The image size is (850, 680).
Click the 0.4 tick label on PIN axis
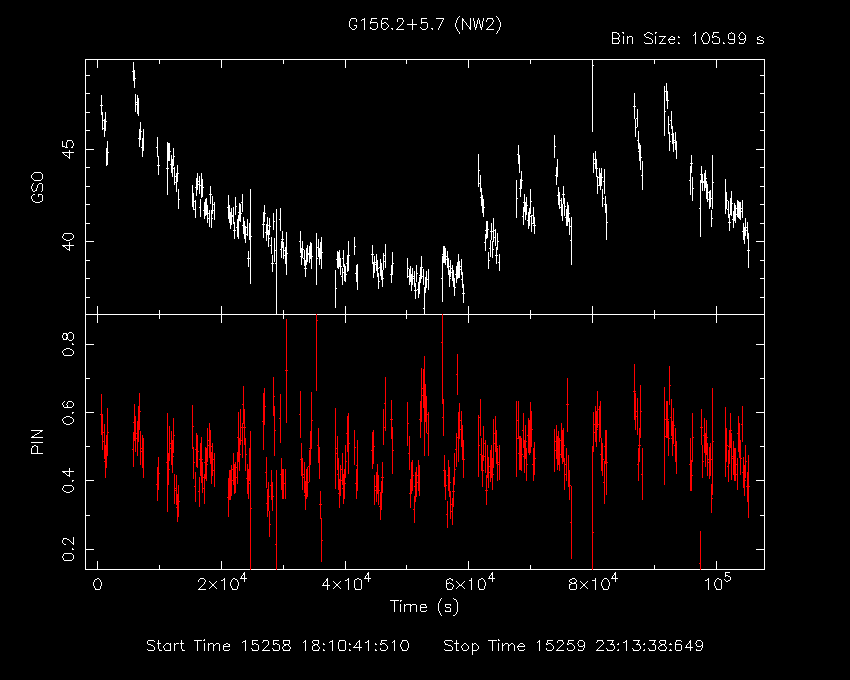(68, 480)
